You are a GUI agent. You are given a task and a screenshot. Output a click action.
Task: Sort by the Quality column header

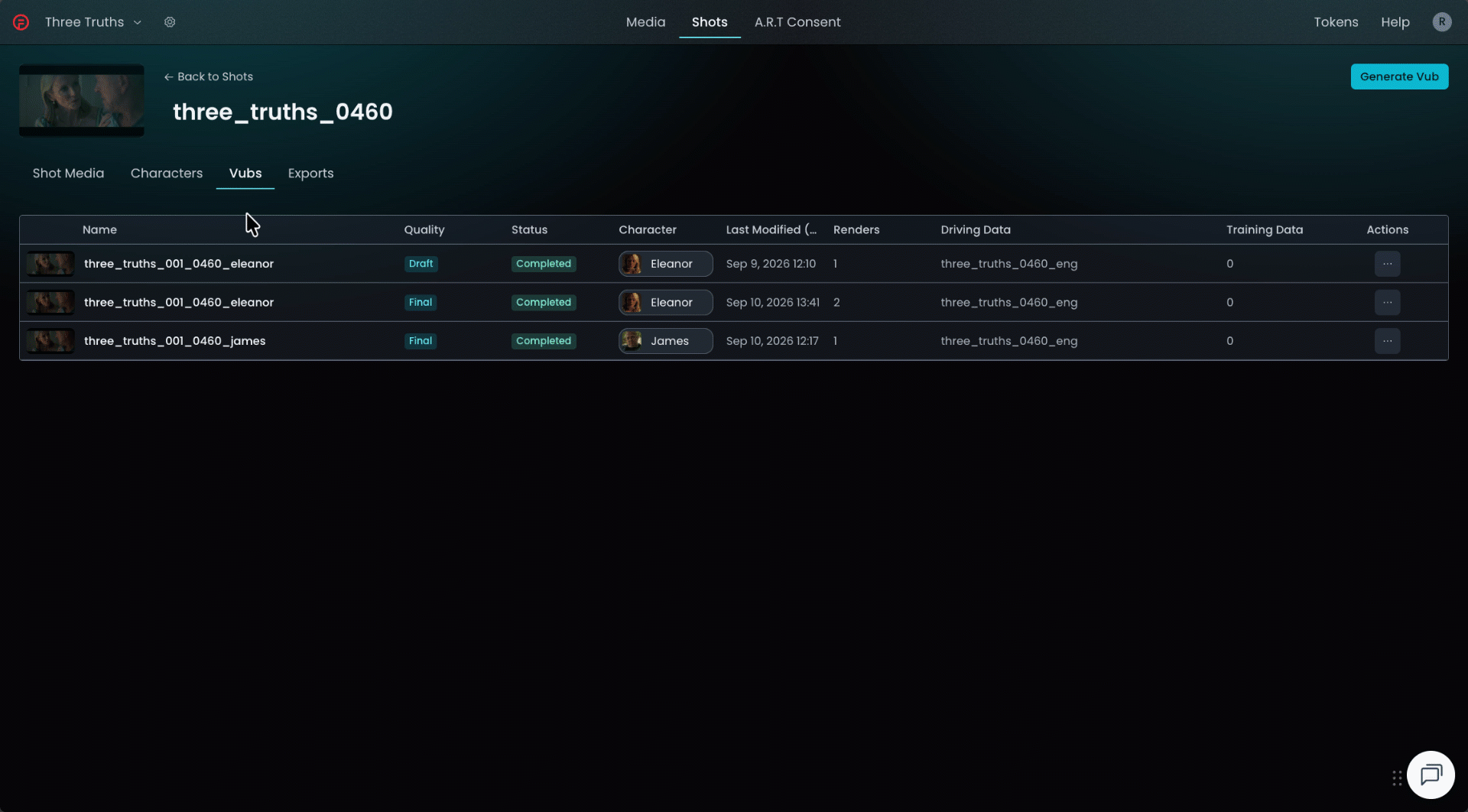[x=424, y=230]
